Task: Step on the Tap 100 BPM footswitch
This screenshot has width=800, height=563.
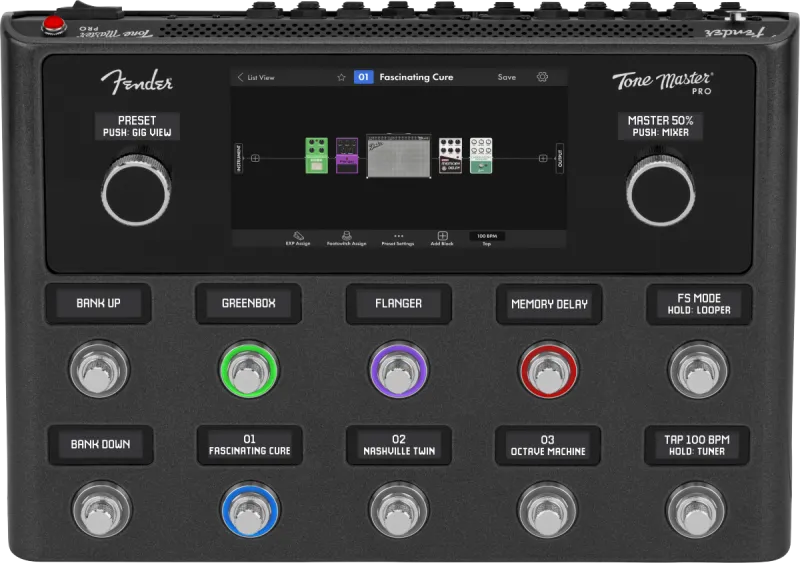Action: point(695,510)
